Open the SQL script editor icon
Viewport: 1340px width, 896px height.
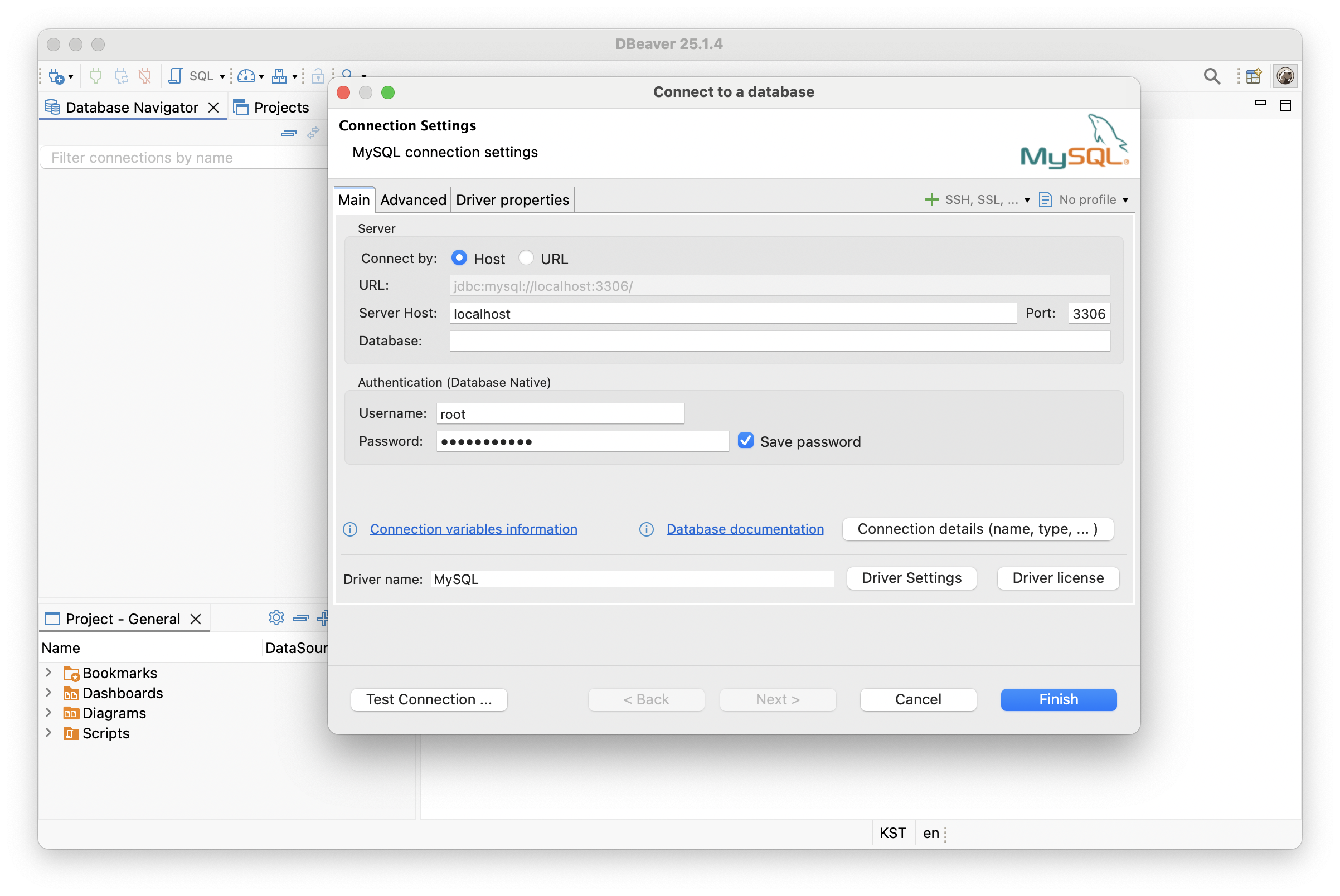[x=176, y=76]
